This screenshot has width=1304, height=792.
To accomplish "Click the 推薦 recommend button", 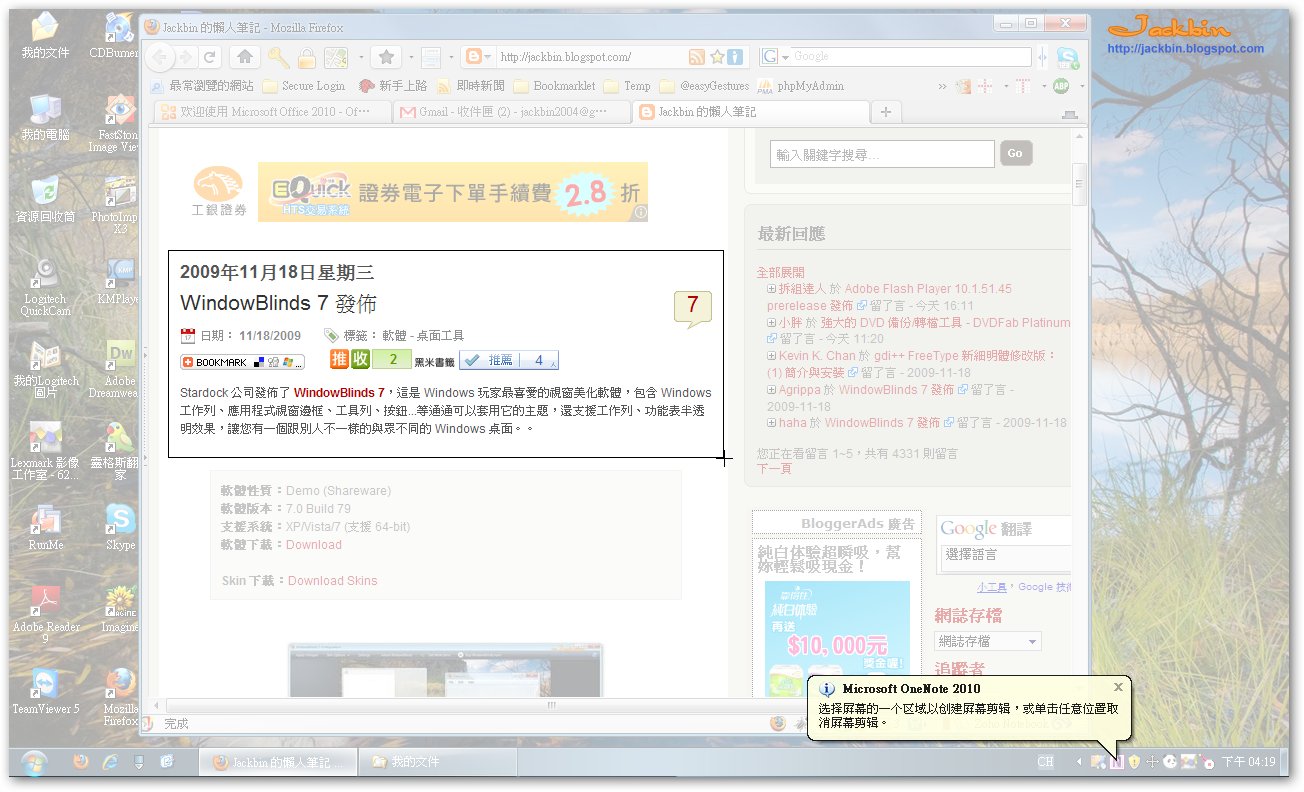I will [x=508, y=360].
